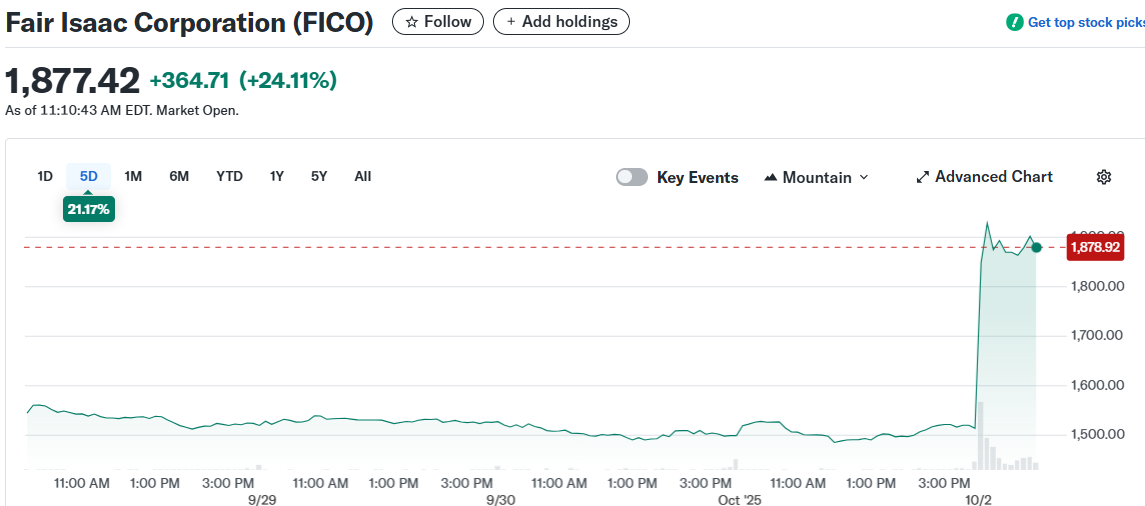Viewport: 1145px width, 506px height.
Task: Select the All time range
Action: click(362, 176)
